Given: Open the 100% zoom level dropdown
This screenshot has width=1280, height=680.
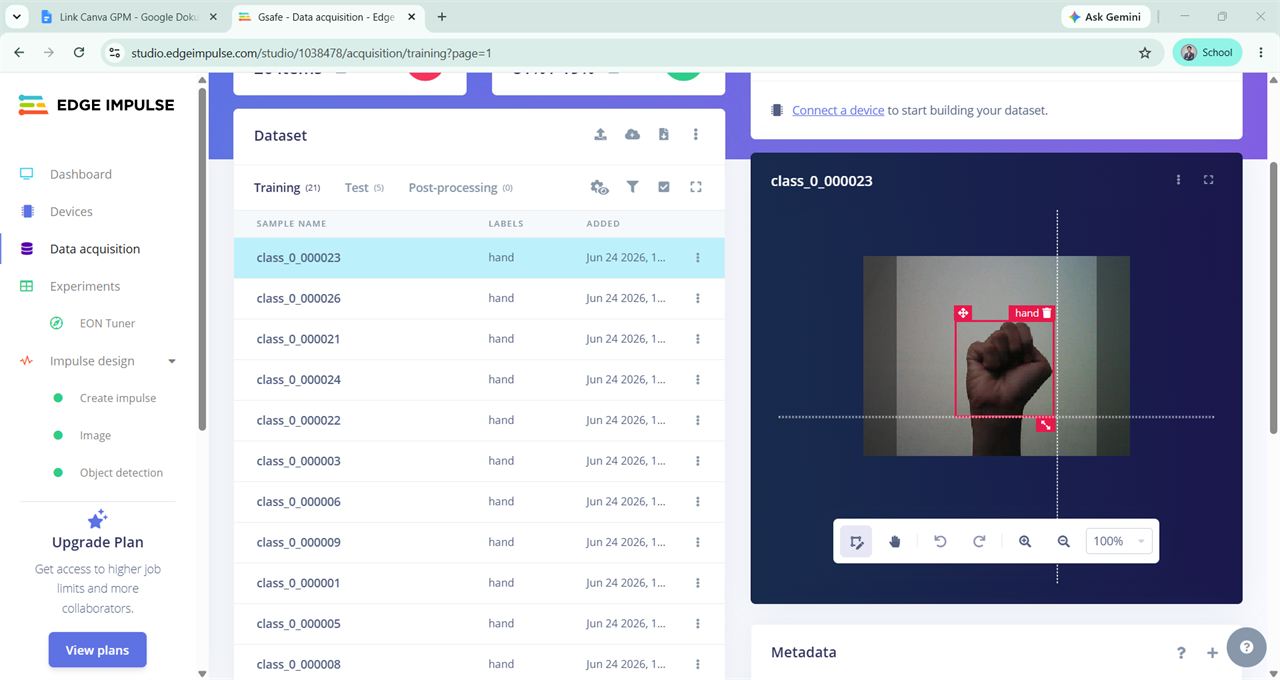Looking at the screenshot, I should coord(1119,541).
